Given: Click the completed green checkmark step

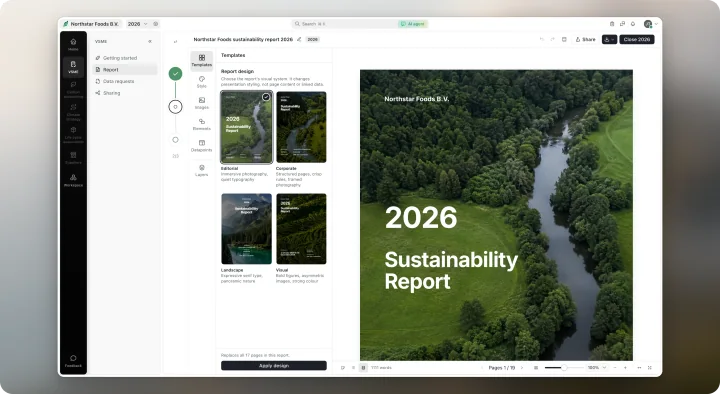Looking at the screenshot, I should (x=175, y=73).
